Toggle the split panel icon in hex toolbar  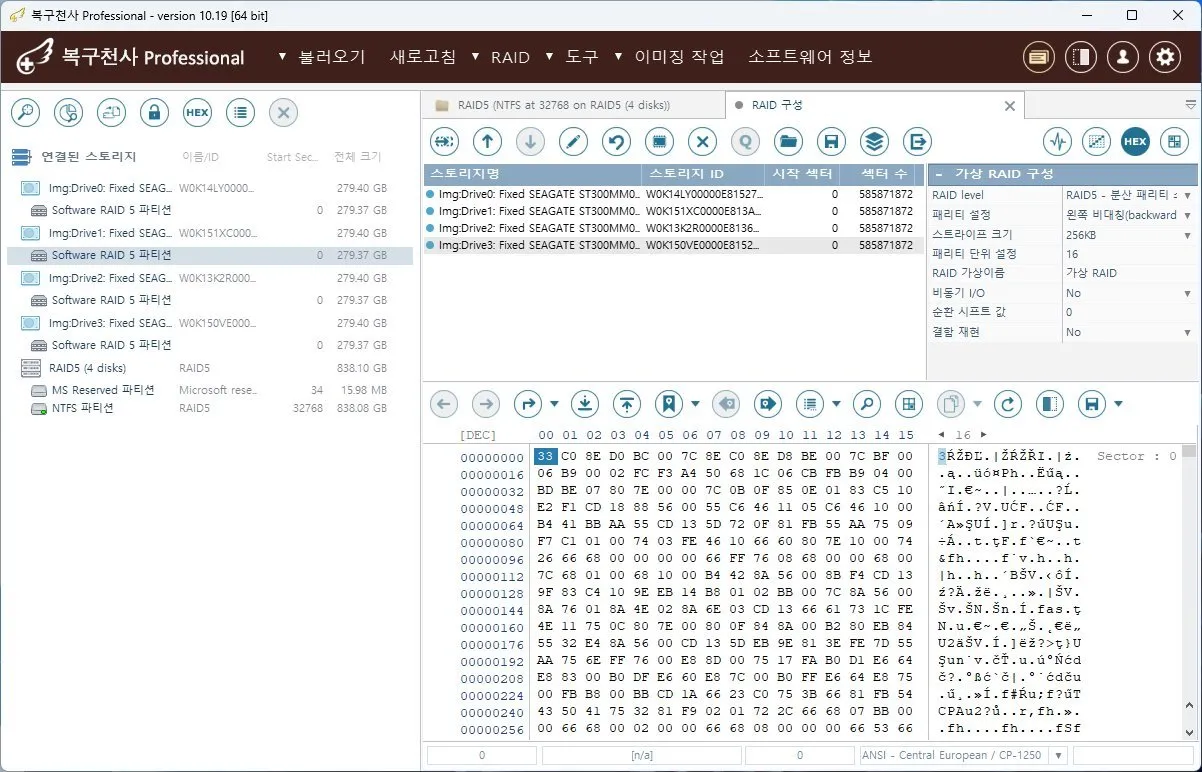tap(1050, 404)
